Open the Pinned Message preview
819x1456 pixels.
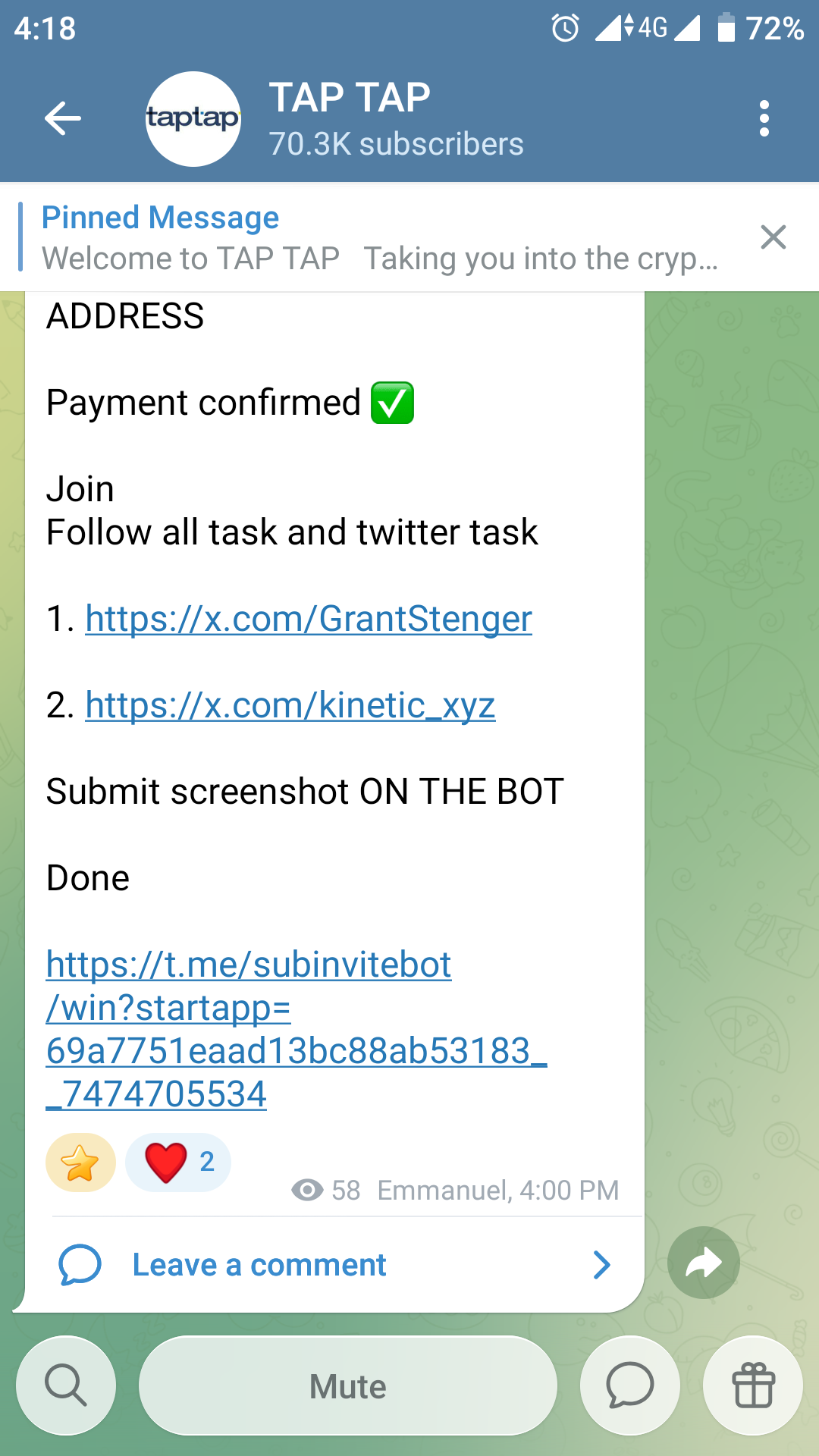click(x=379, y=238)
